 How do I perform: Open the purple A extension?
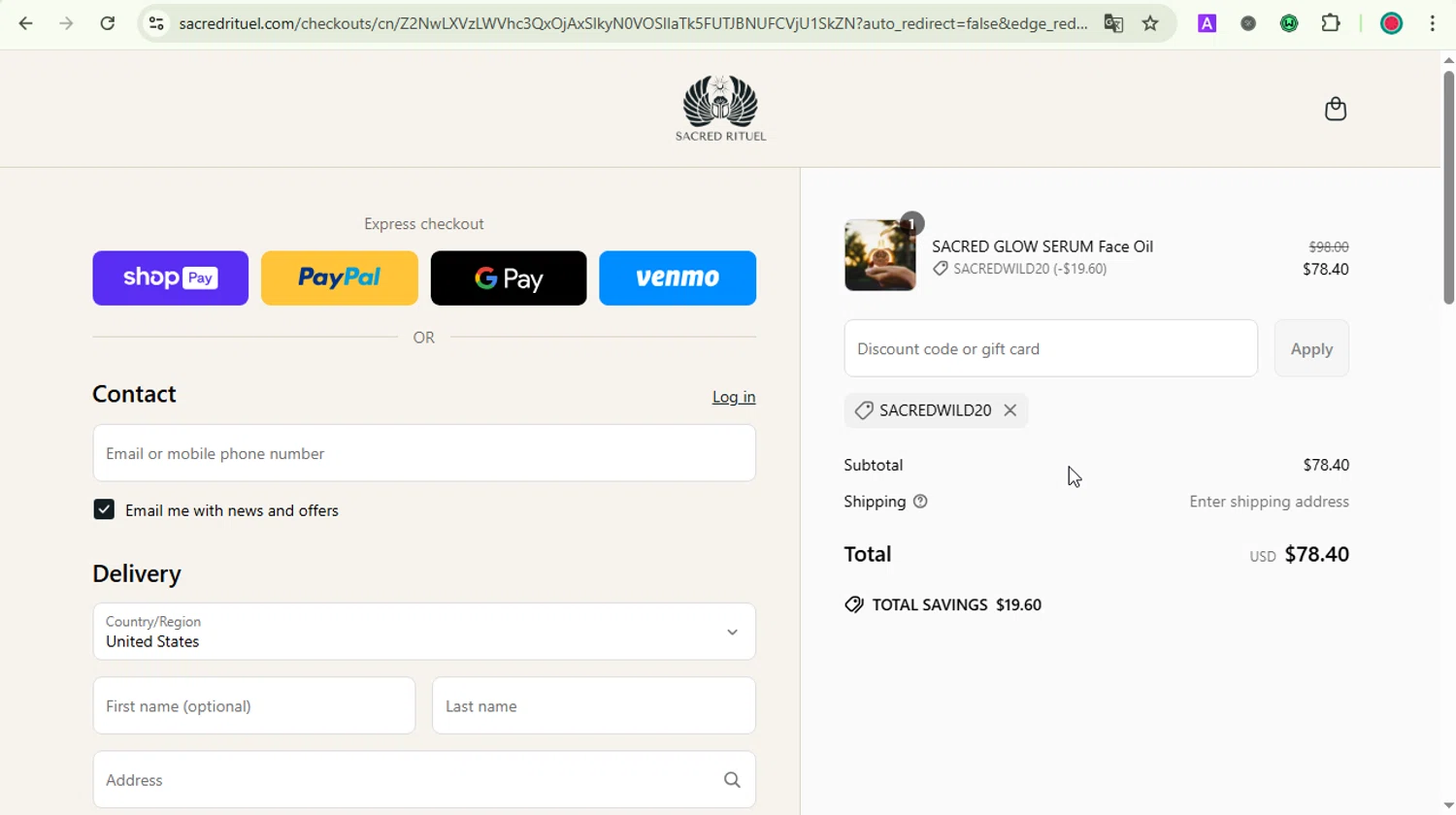tap(1207, 23)
